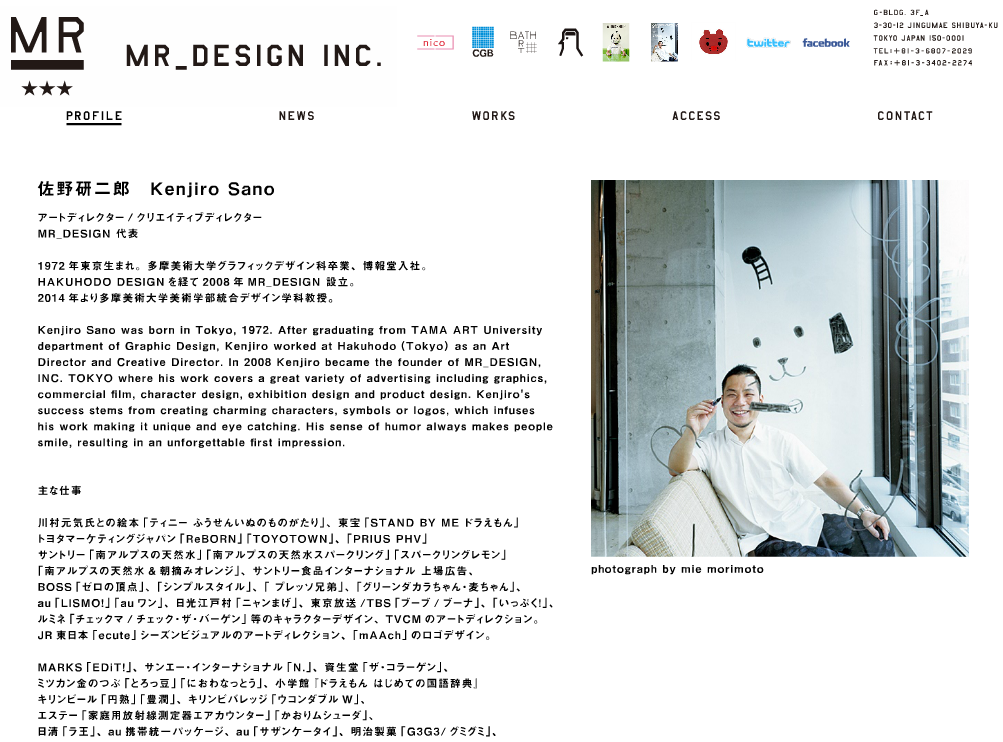This screenshot has height=742, width=1003.
Task: Click the line starting 'HAKUHODO DESIGN を経て'
Action: 196,281
